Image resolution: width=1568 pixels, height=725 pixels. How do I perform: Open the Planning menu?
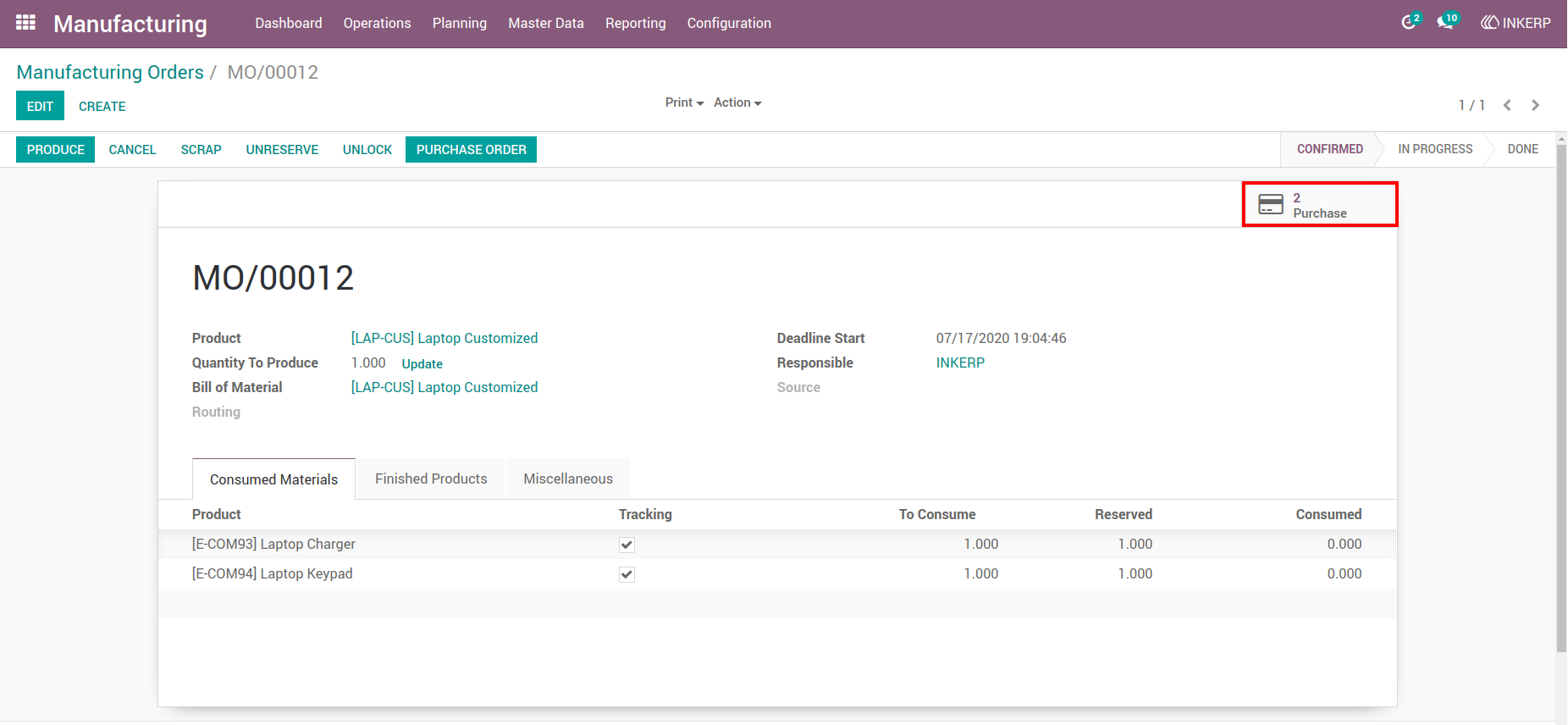460,23
